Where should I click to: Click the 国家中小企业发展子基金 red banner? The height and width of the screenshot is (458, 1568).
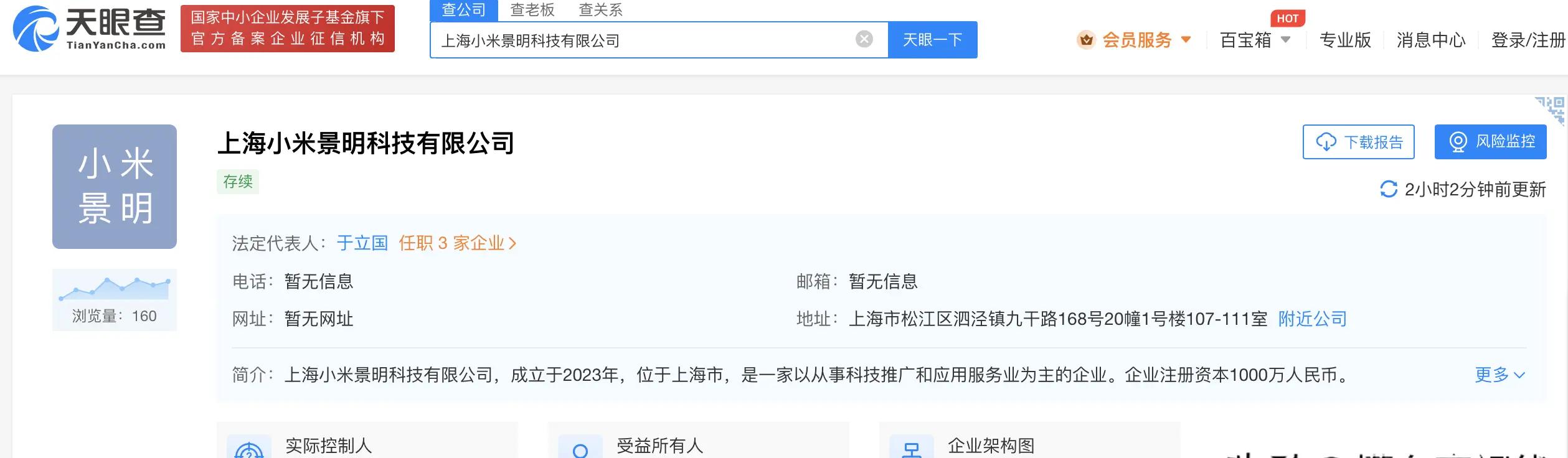288,29
